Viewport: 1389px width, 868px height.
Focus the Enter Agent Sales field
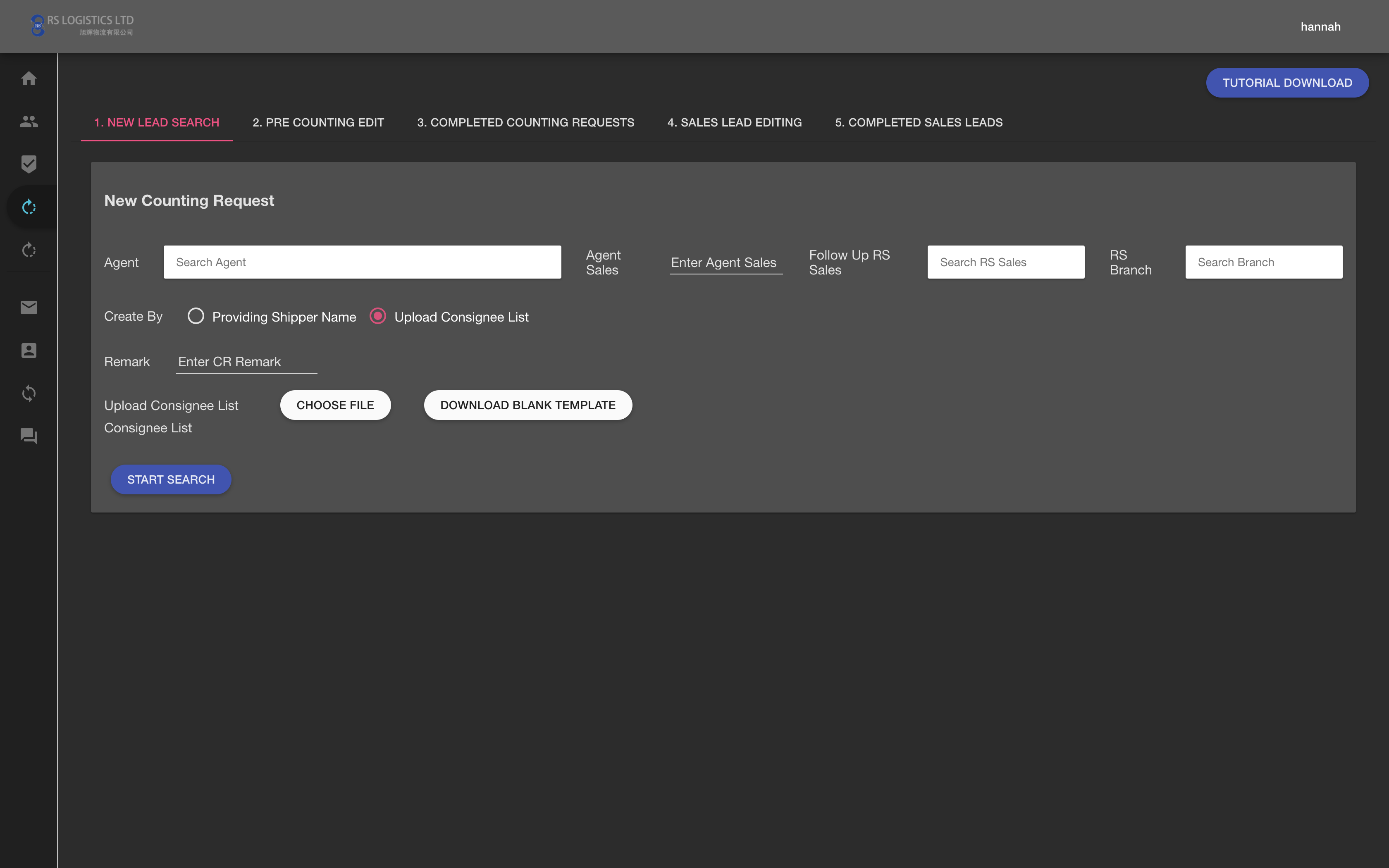coord(726,262)
